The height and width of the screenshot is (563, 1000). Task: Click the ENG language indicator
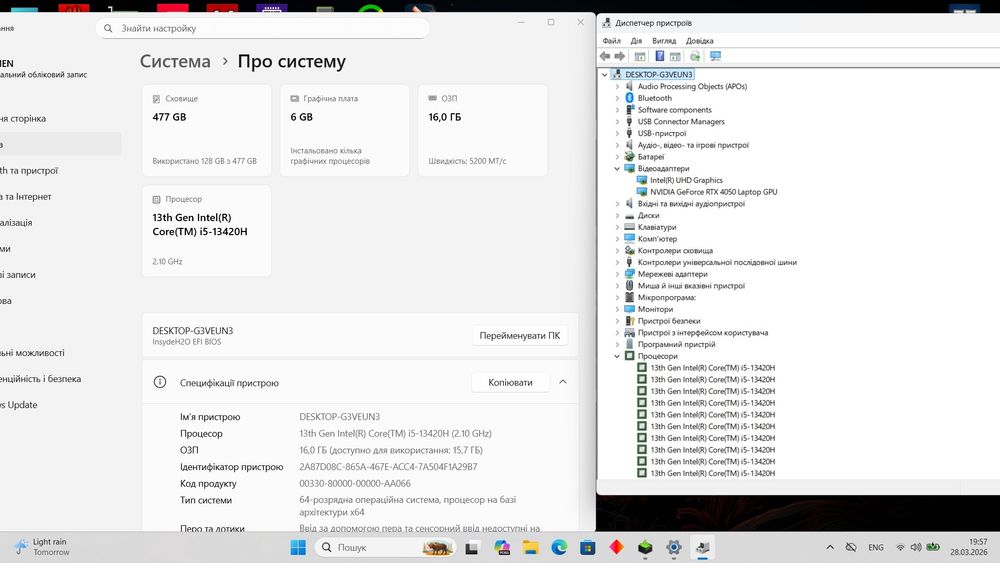876,547
